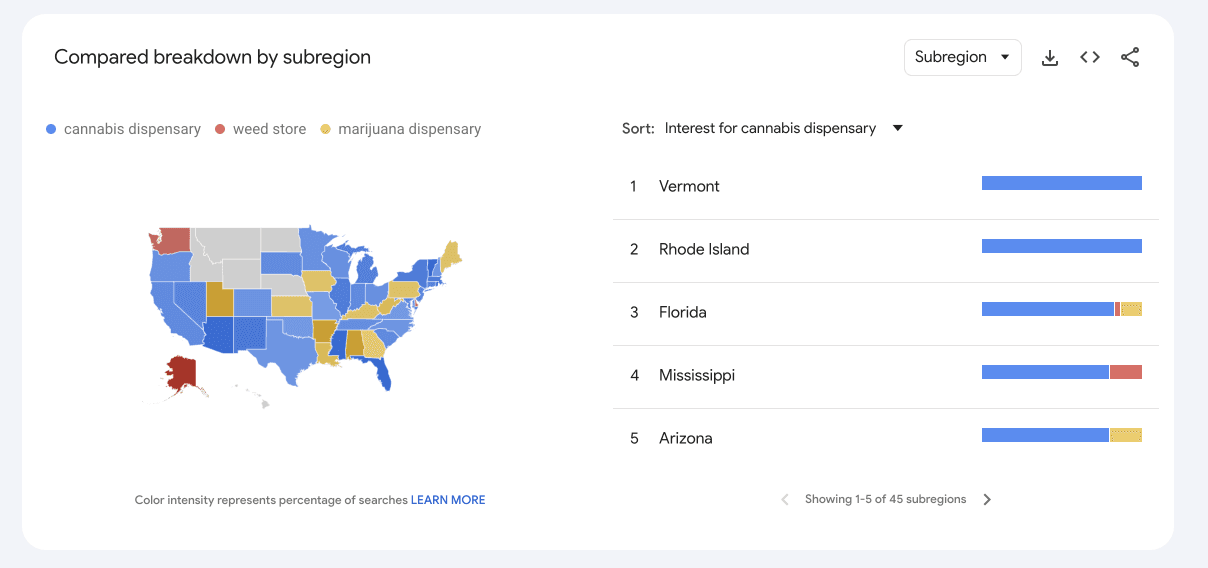The image size is (1208, 568).
Task: Click Florida in the subregion list
Action: coord(683,312)
